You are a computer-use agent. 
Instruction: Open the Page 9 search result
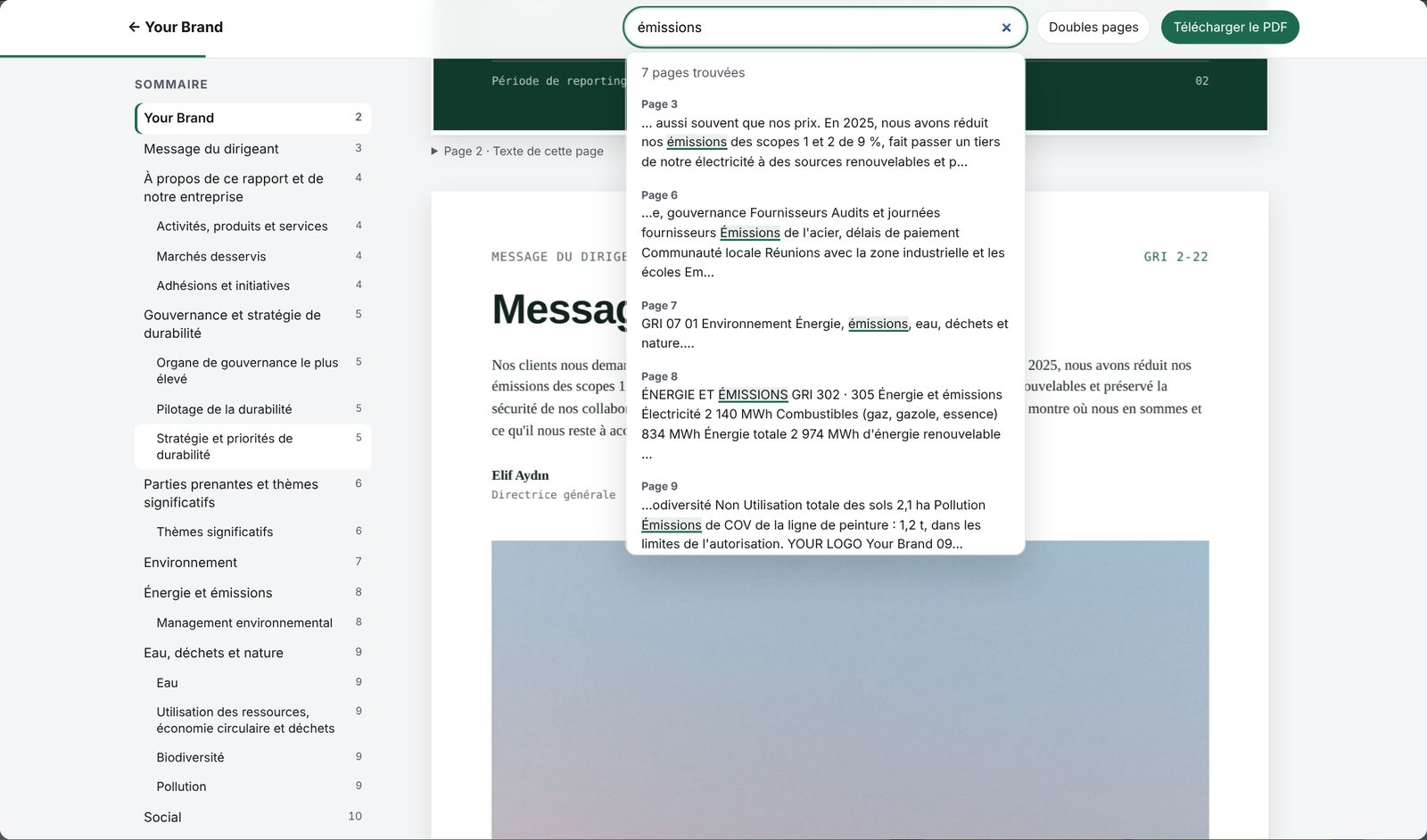pyautogui.click(x=825, y=515)
